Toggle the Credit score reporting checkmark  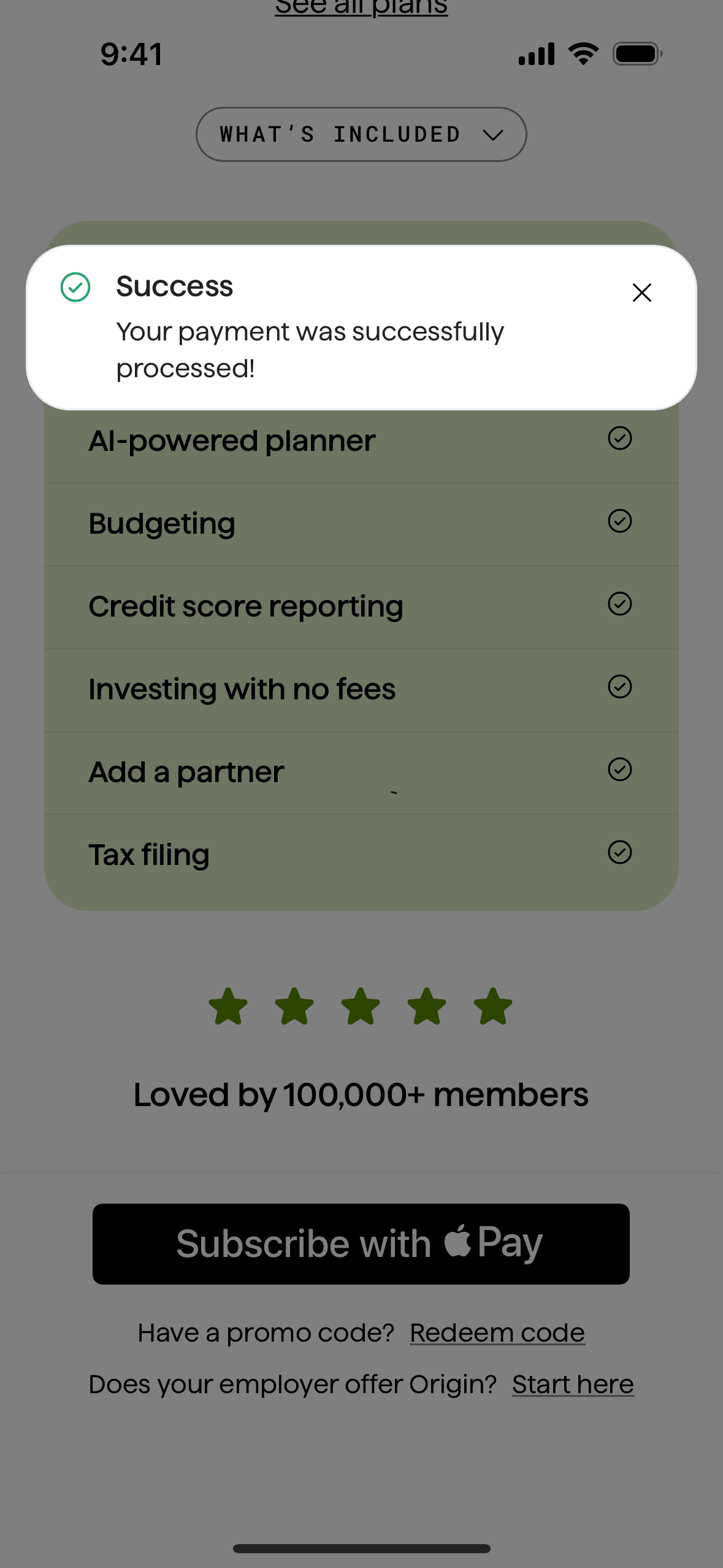(x=619, y=604)
